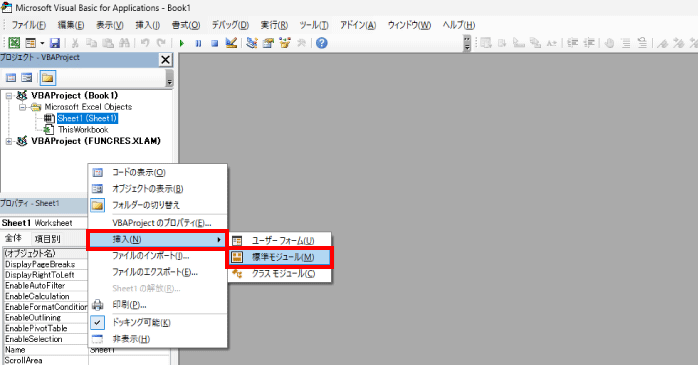
Task: Insert 標準モジュール(M) from submenu
Action: (280, 257)
